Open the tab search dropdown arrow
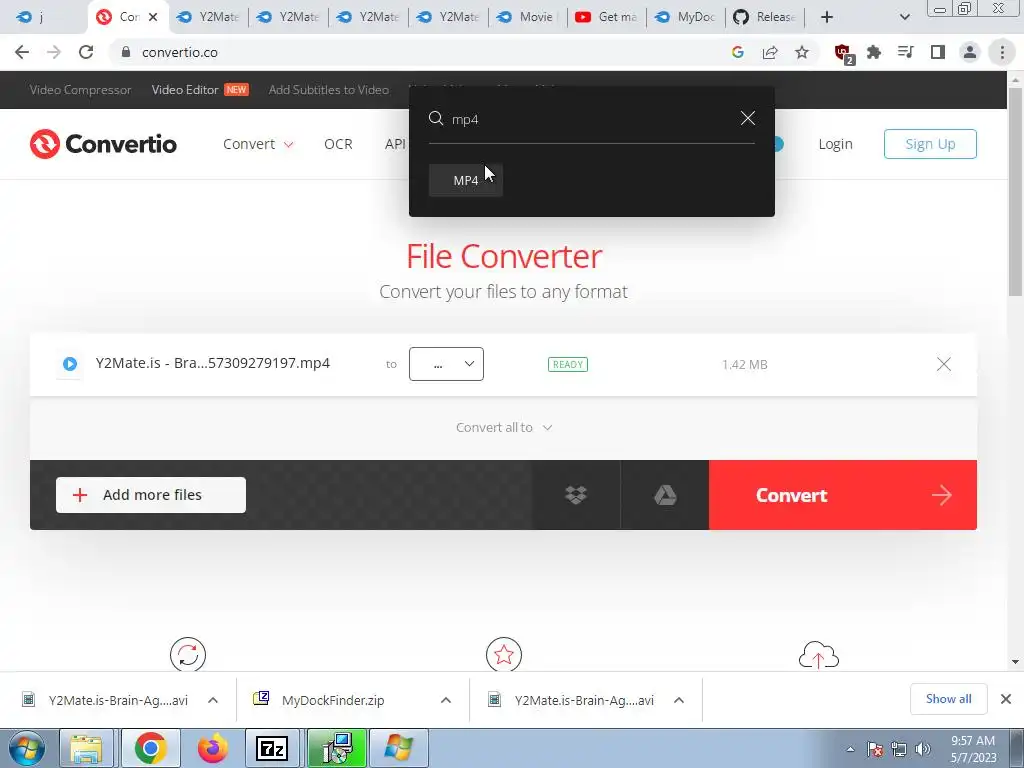 [x=904, y=17]
